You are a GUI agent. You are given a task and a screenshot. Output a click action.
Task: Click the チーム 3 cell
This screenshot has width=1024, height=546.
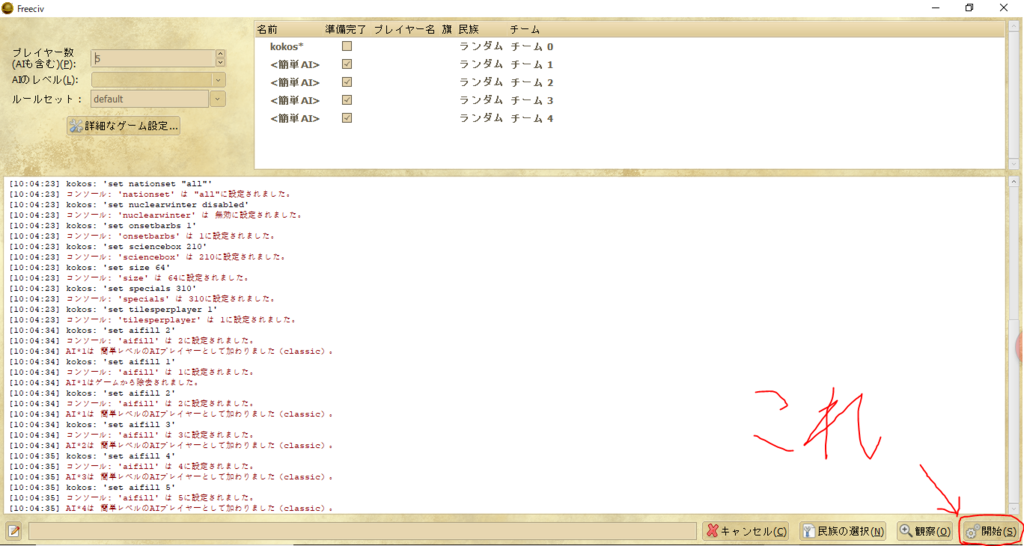[x=532, y=100]
